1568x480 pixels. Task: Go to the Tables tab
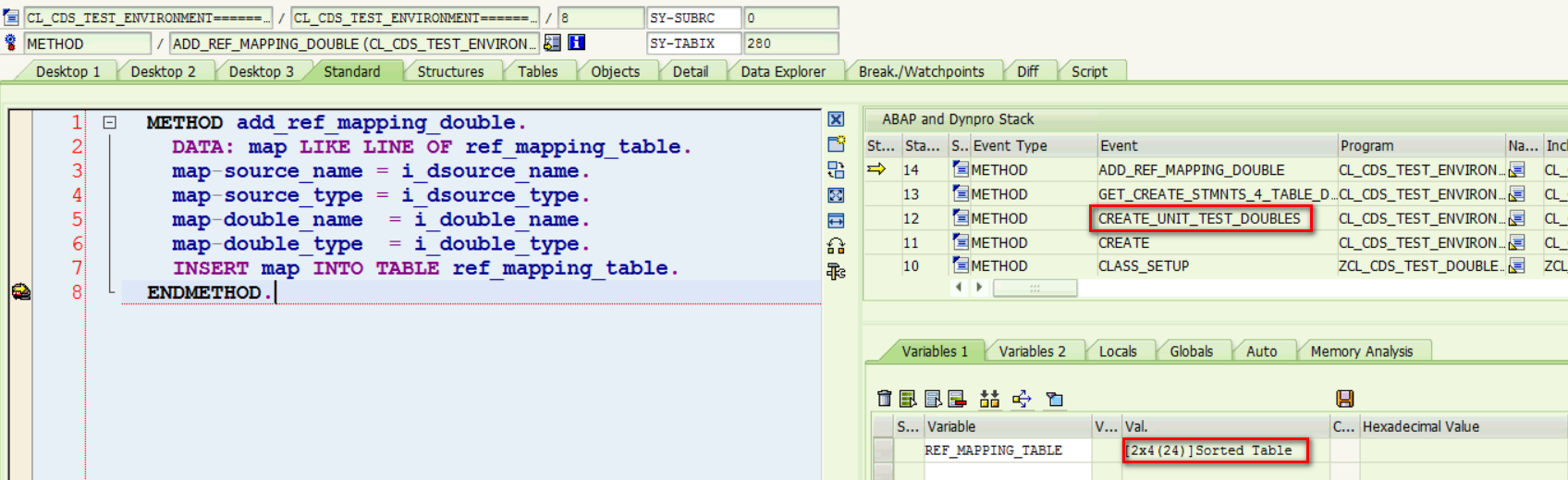537,71
